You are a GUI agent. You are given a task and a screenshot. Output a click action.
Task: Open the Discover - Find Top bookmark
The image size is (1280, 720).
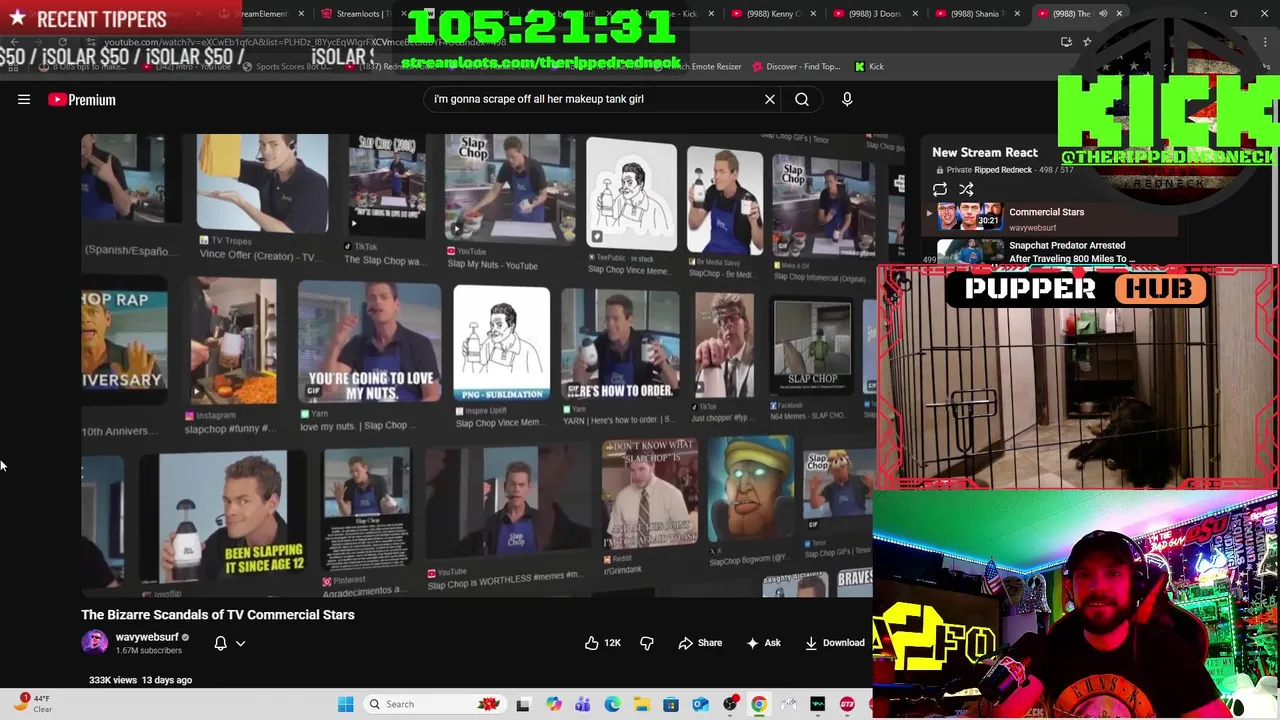click(x=795, y=66)
